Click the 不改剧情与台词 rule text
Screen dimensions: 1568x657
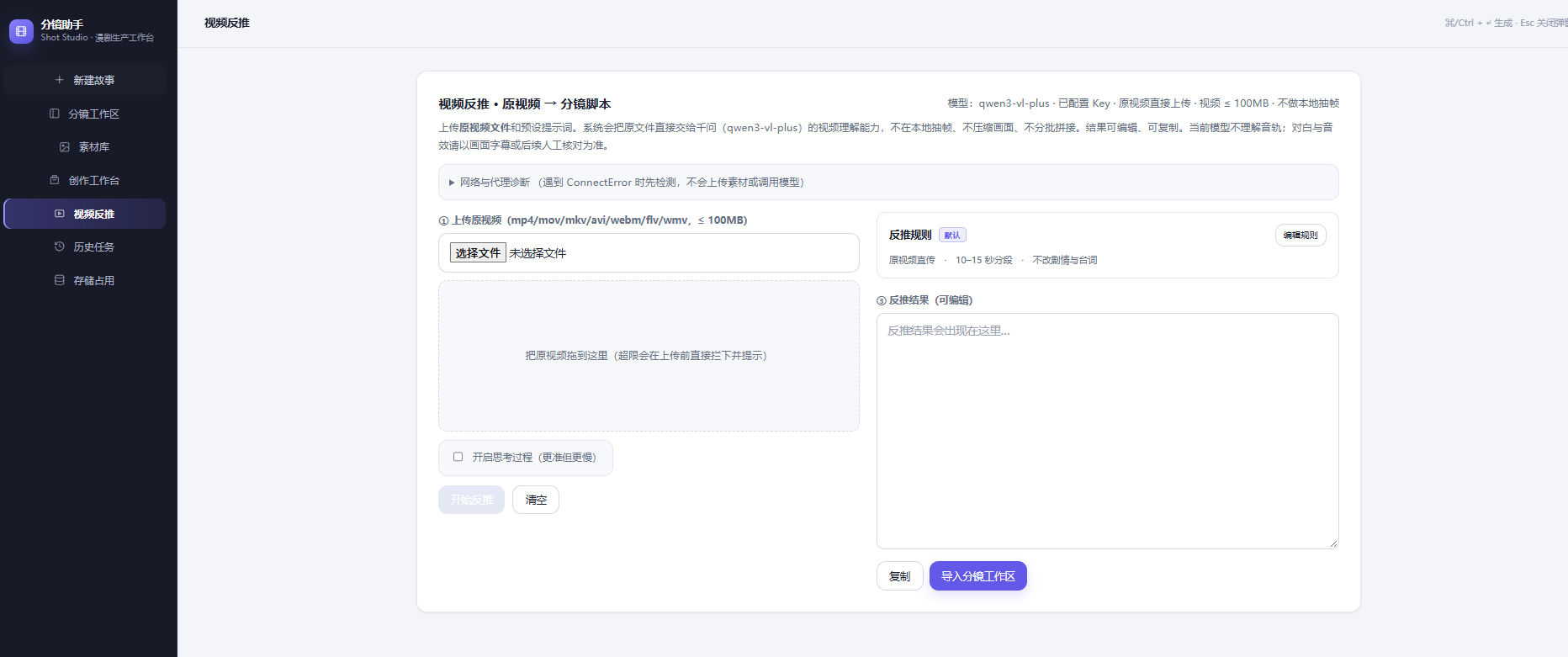(x=1065, y=260)
